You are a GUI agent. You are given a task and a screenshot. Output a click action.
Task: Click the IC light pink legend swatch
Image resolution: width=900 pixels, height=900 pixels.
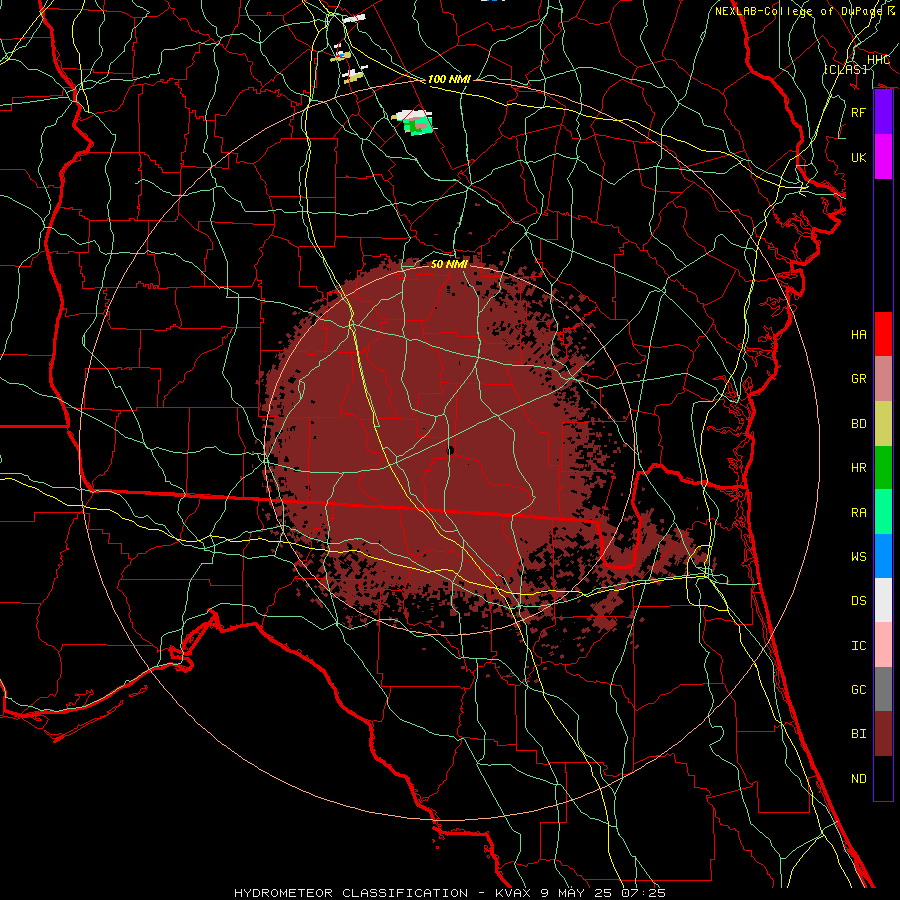(x=883, y=645)
